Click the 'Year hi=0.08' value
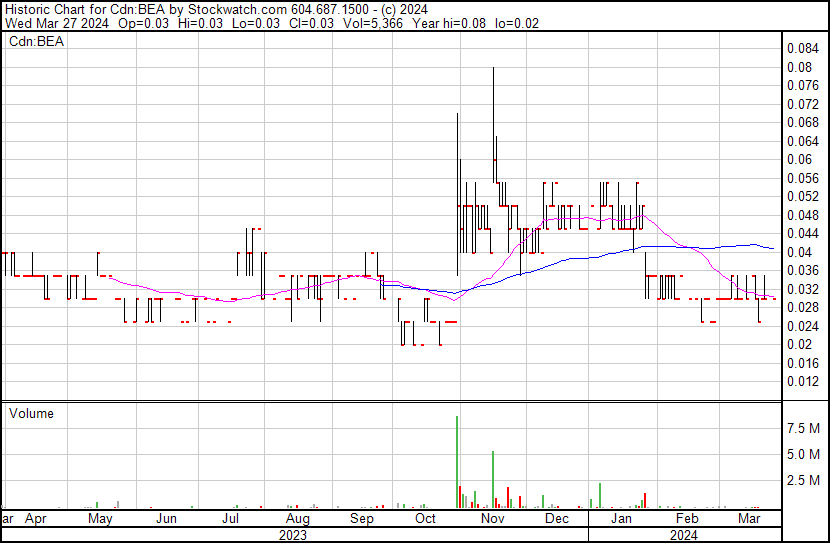 tap(449, 23)
